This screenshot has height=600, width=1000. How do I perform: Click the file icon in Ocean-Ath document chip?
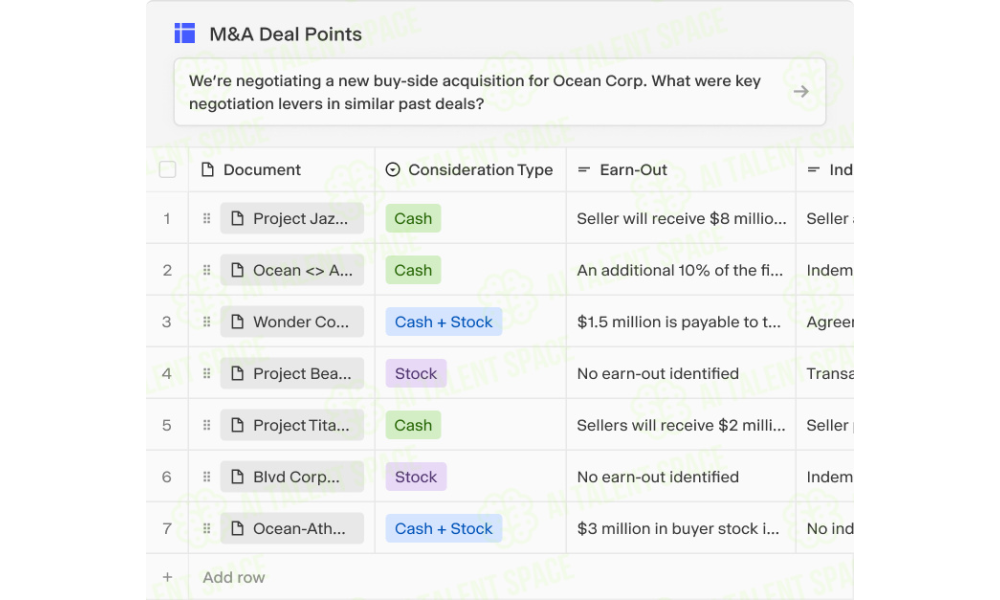(237, 529)
